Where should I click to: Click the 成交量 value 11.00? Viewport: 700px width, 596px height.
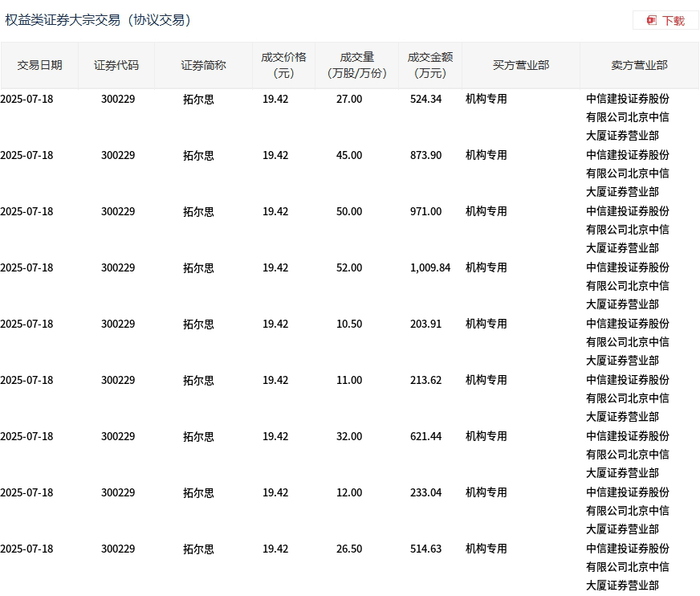(x=349, y=380)
